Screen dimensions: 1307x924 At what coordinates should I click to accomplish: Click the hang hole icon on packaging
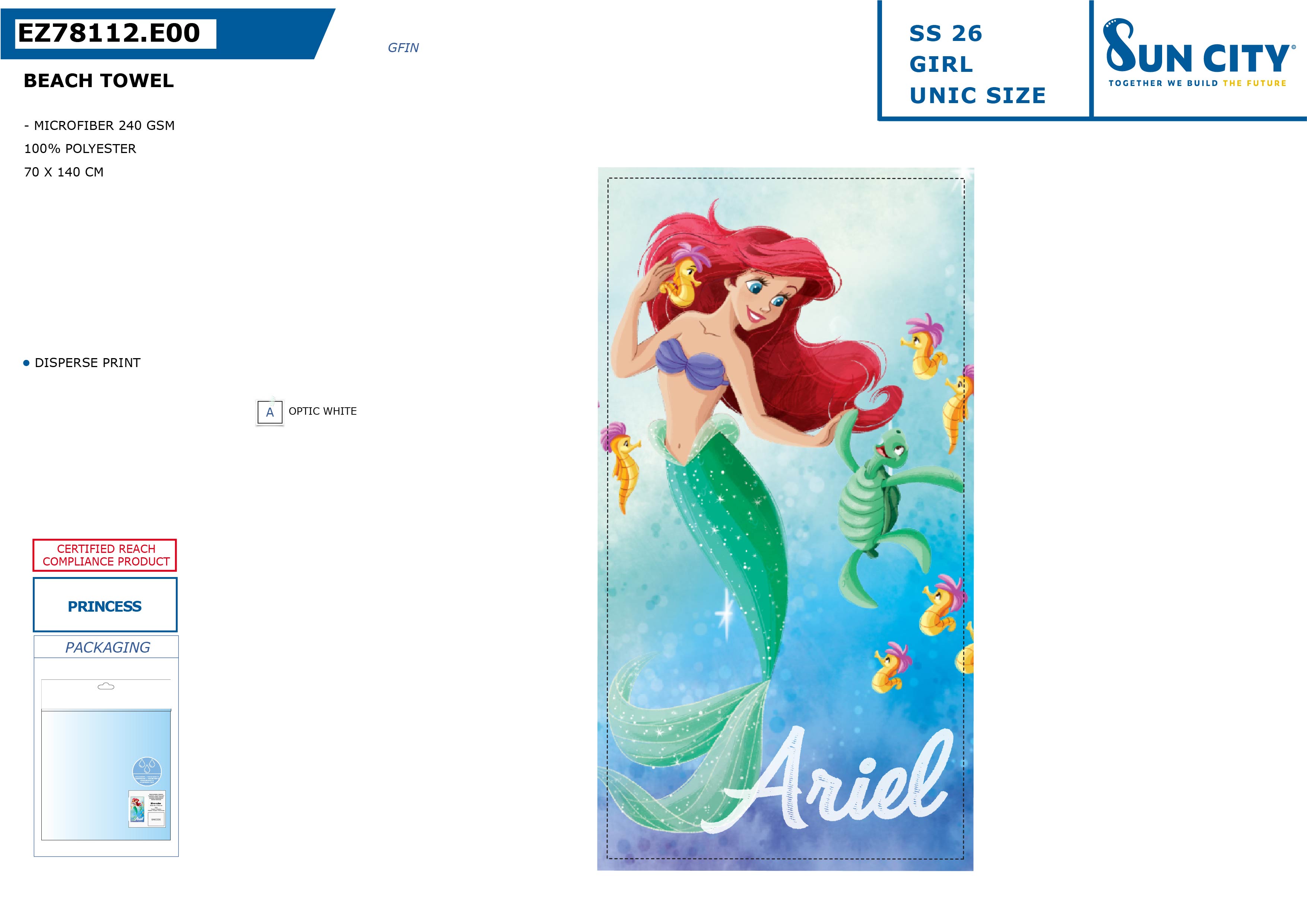(x=106, y=686)
